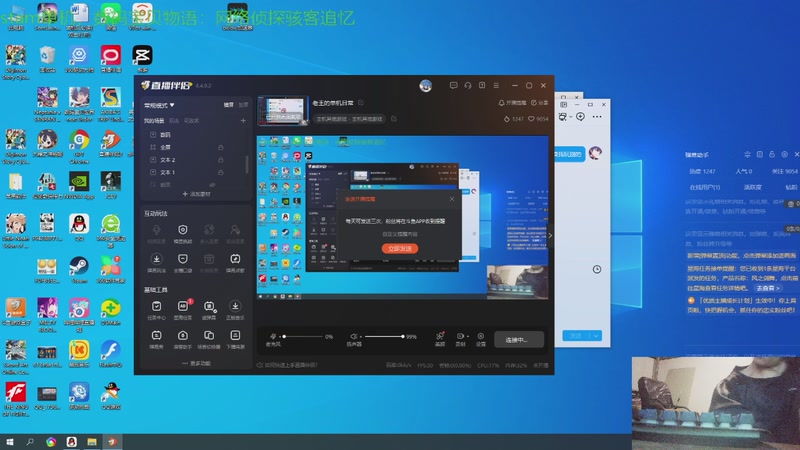
Task: Switch to 竖屏 portrait mode
Action: coord(243,105)
